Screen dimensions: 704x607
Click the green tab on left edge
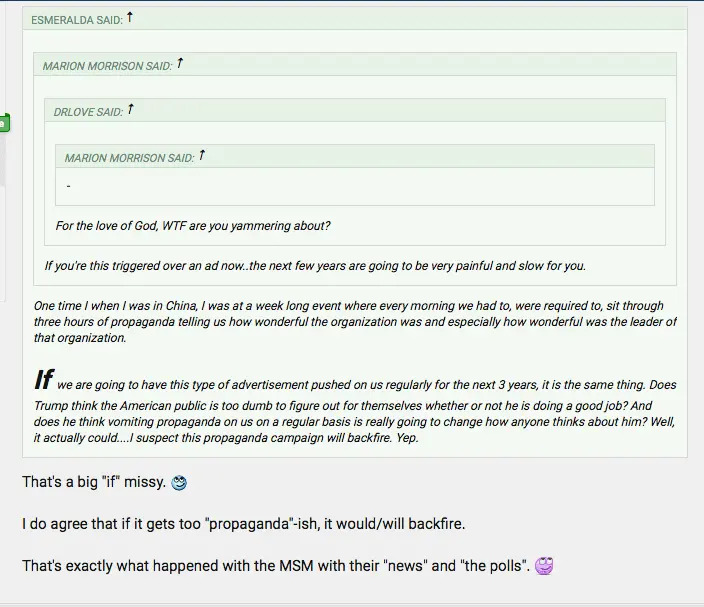tap(4, 123)
